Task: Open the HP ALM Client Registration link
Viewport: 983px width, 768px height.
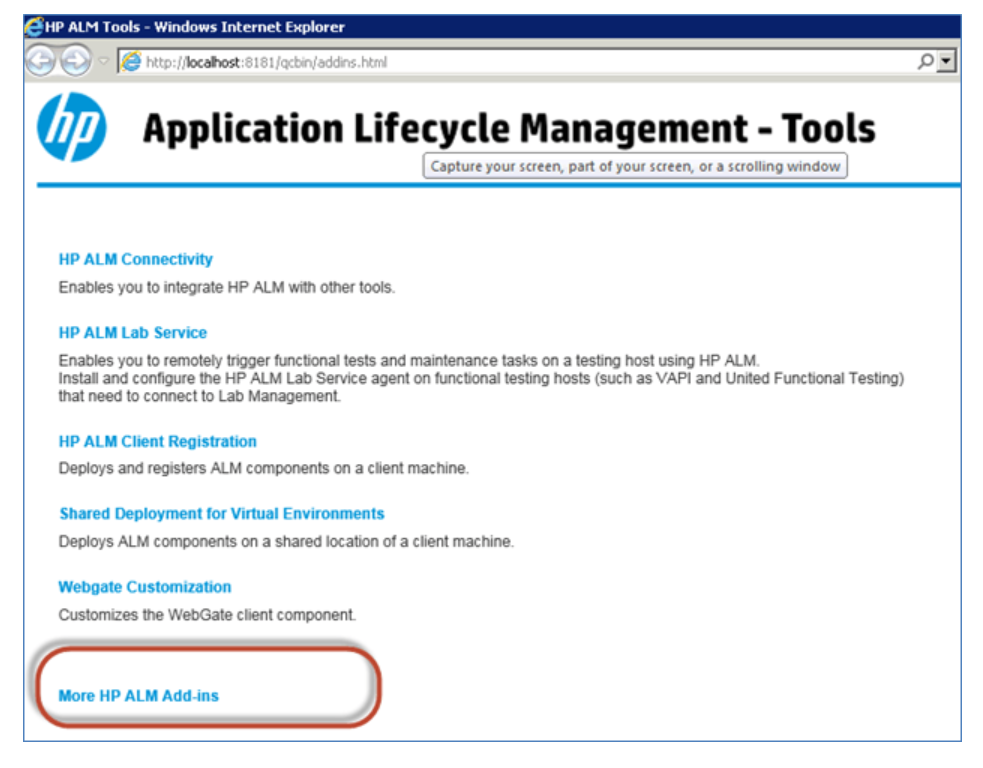Action: (x=157, y=441)
